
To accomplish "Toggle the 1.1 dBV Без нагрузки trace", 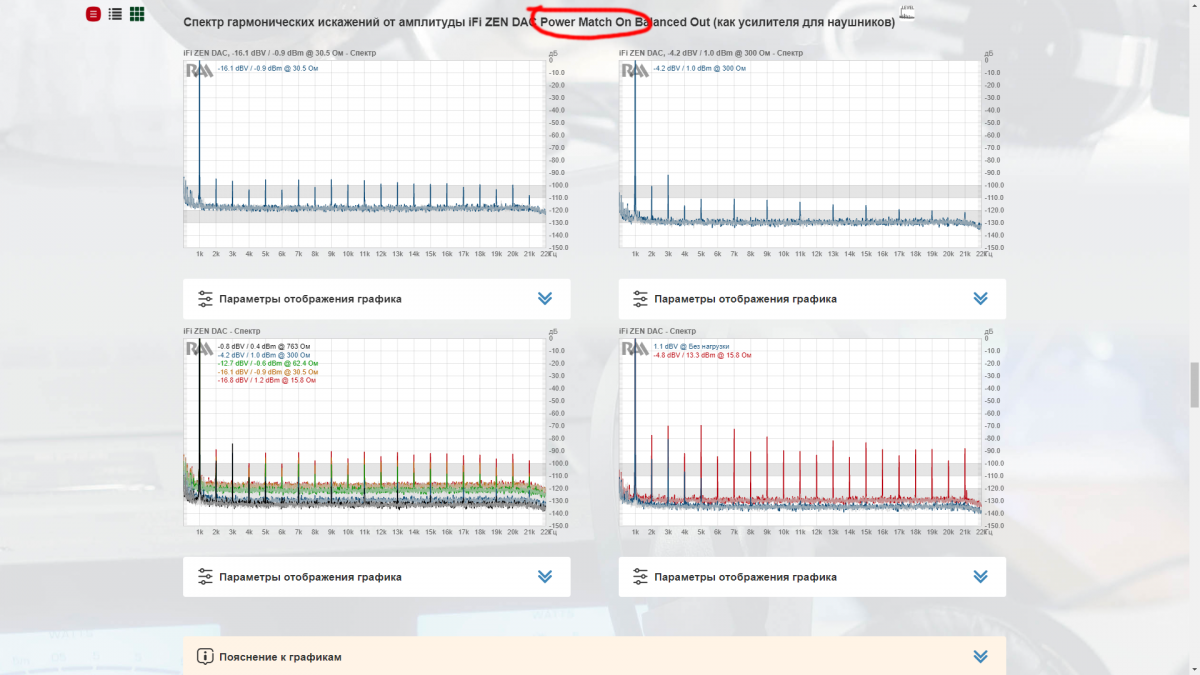I will (x=691, y=346).
